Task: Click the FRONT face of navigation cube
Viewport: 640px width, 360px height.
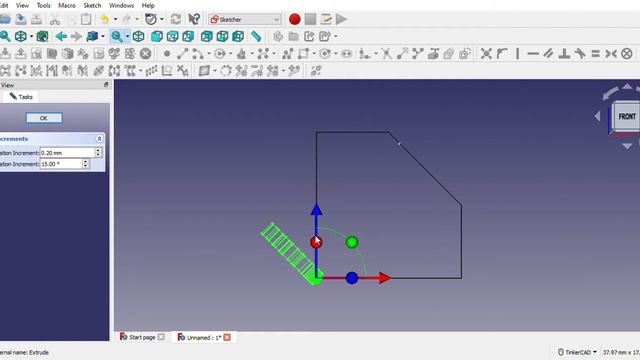Action: [627, 116]
